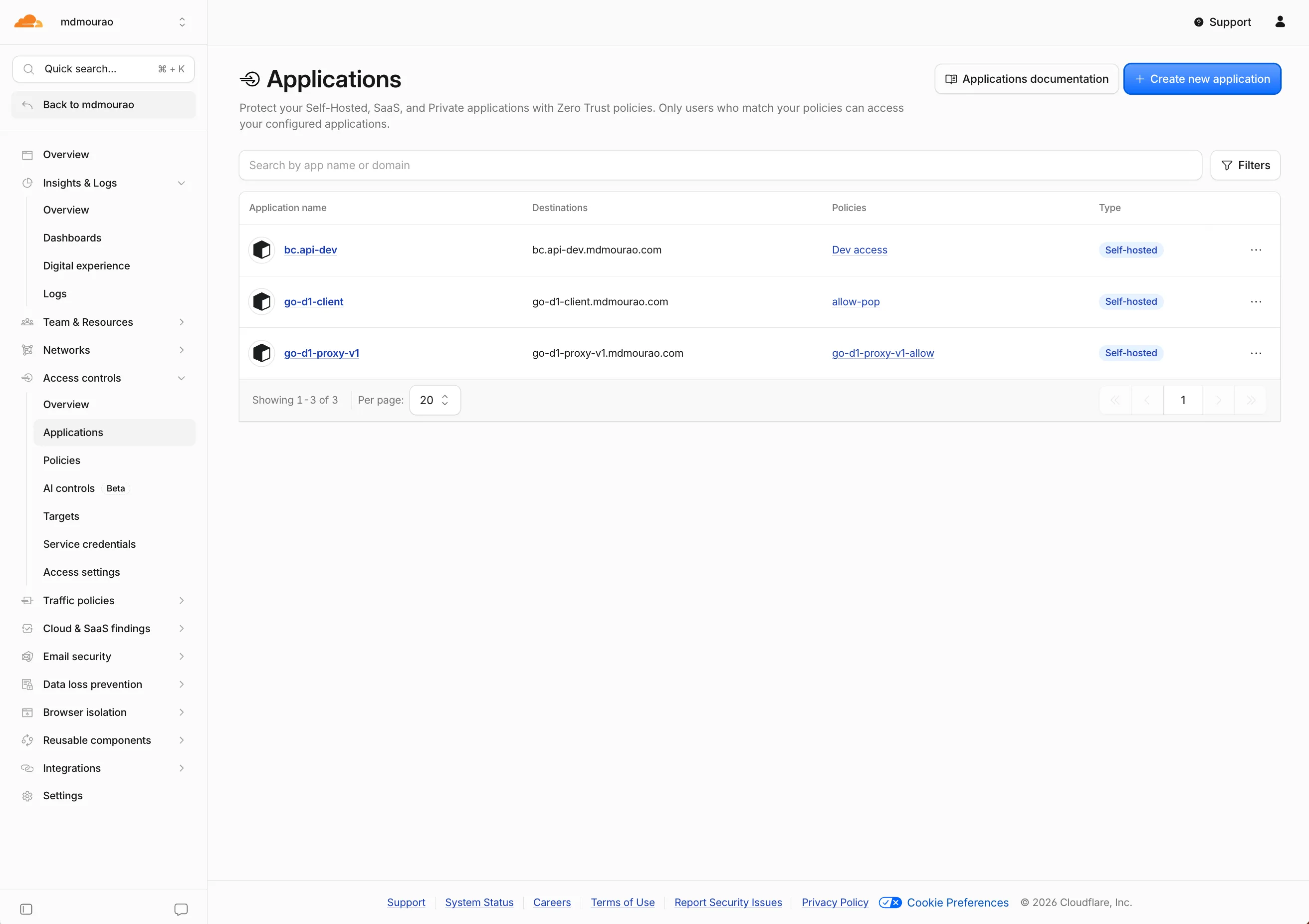Open row actions menu for go-d1-client
This screenshot has width=1309, height=924.
[1256, 301]
